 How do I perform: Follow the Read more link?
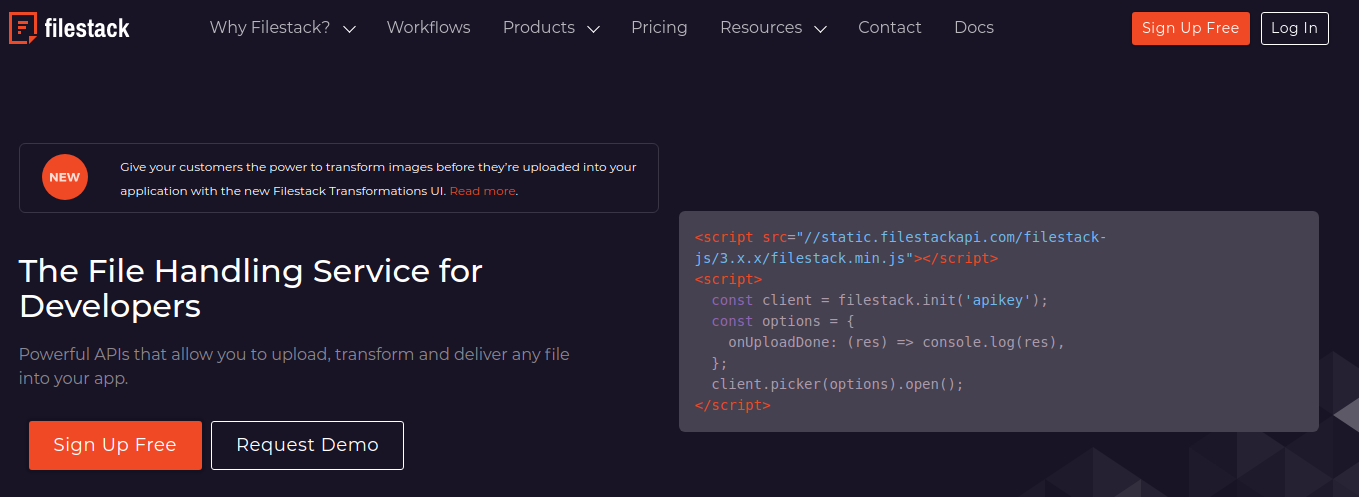coord(482,191)
